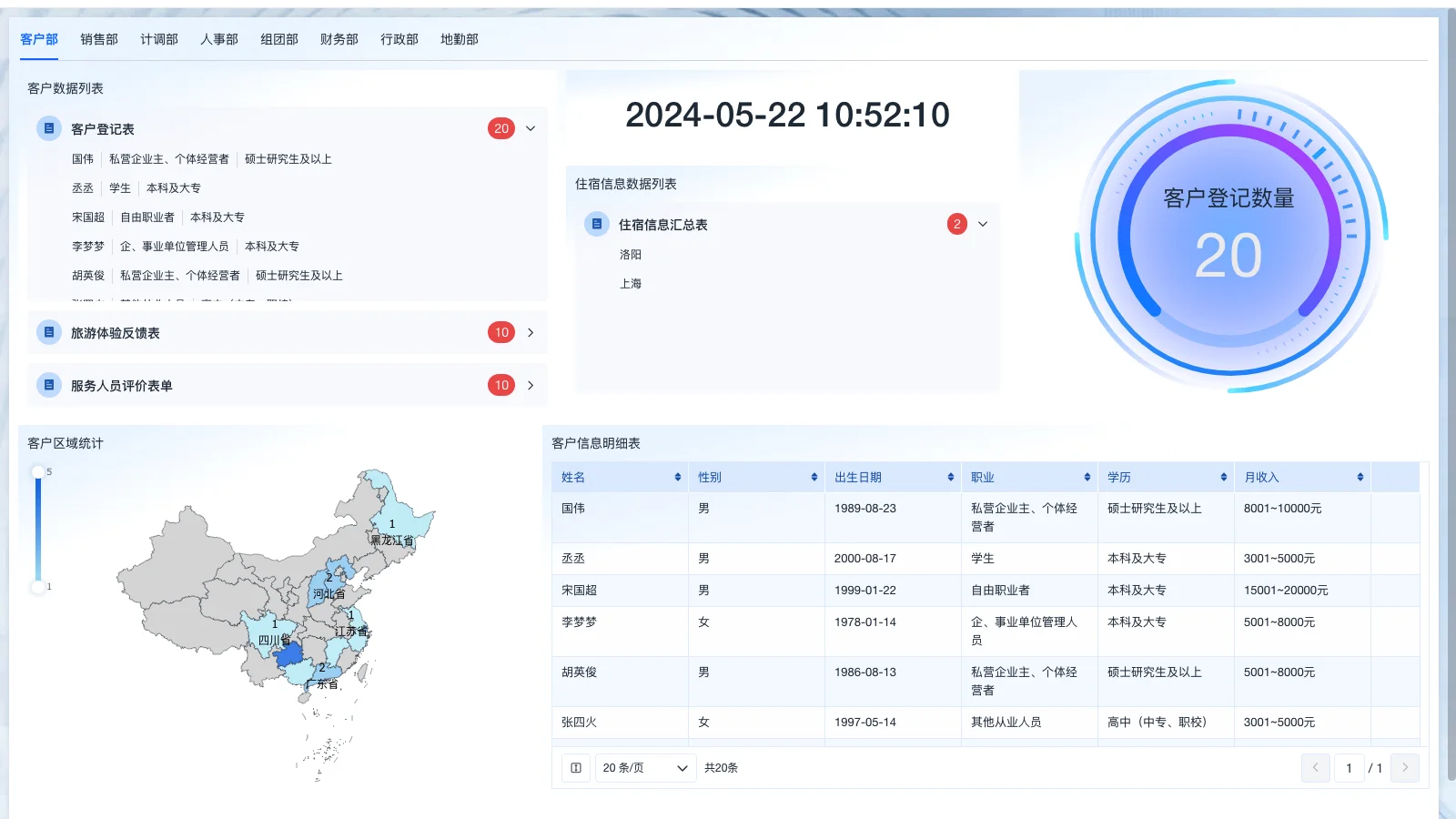Collapse the 客户登记表 list
The image size is (1456, 819).
coord(531,128)
